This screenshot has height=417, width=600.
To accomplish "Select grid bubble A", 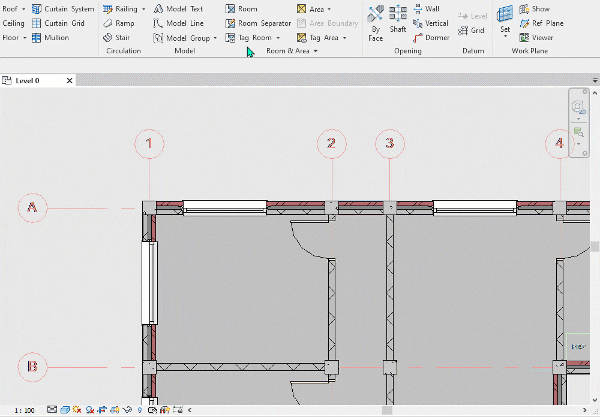I will 33,208.
